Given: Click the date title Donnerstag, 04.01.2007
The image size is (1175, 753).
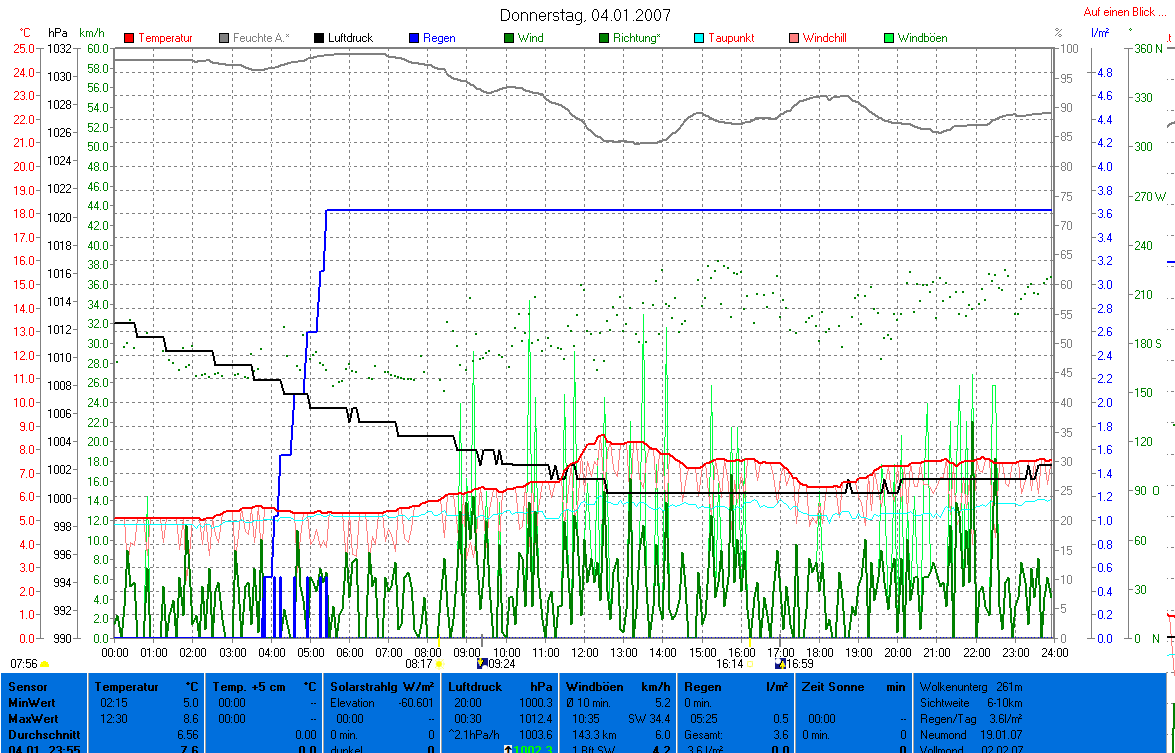Looking at the screenshot, I should coord(585,15).
